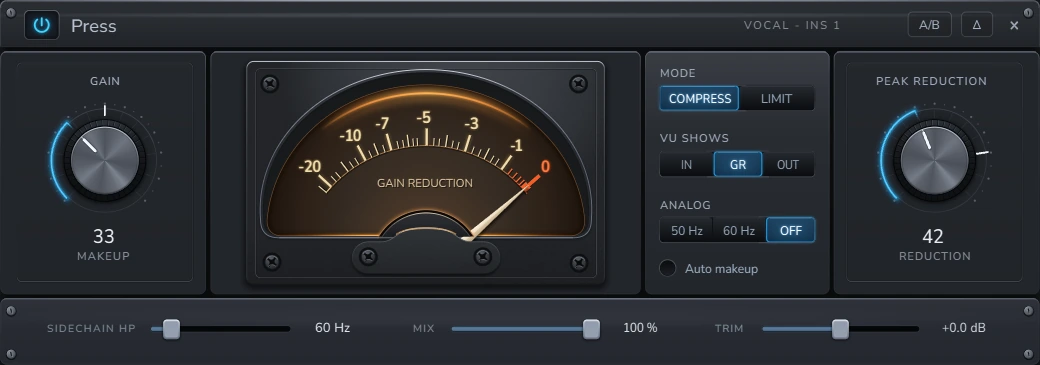1040x365 pixels.
Task: Set VU meter to show OUT
Action: (x=788, y=165)
